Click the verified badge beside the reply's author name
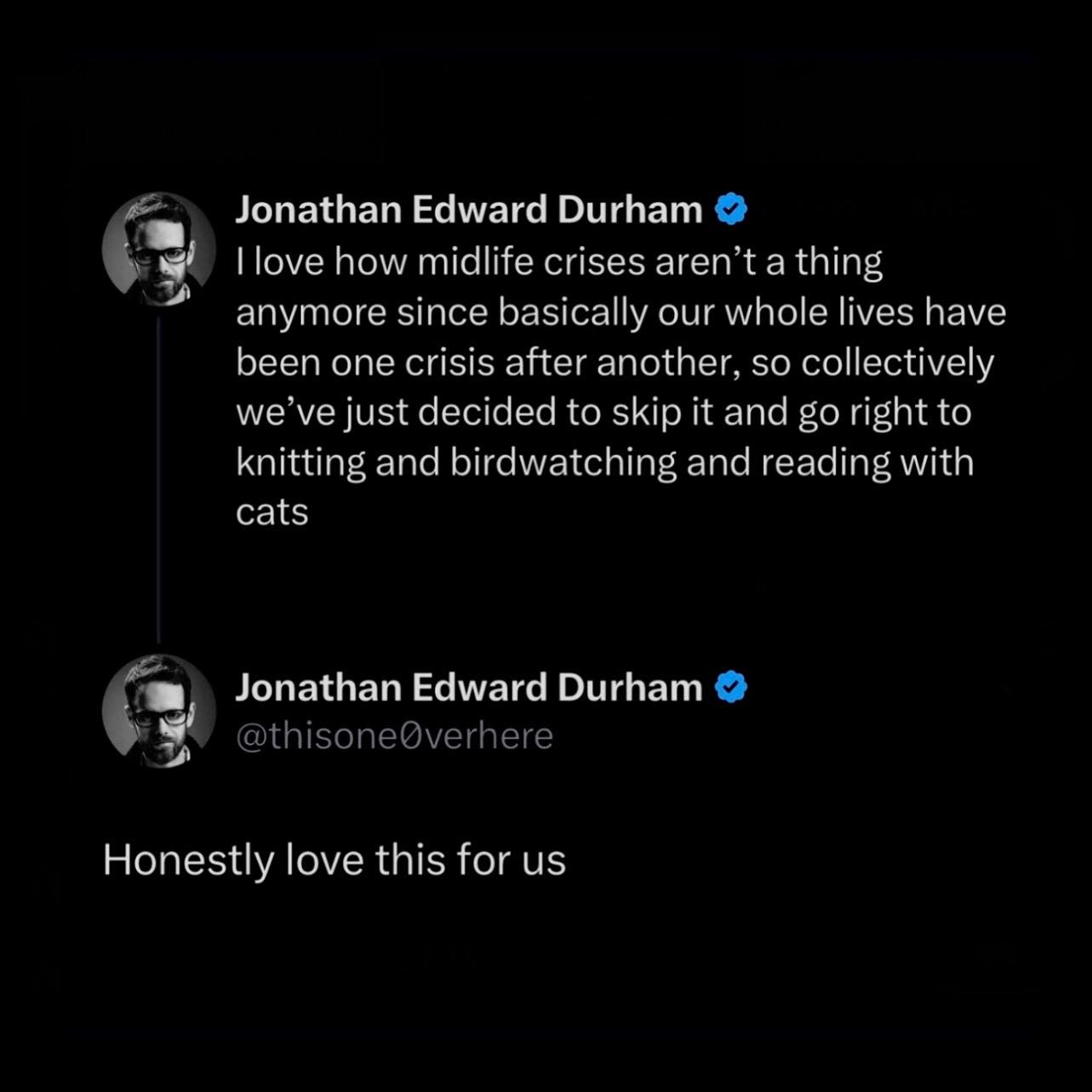The width and height of the screenshot is (1092, 1092). [731, 687]
